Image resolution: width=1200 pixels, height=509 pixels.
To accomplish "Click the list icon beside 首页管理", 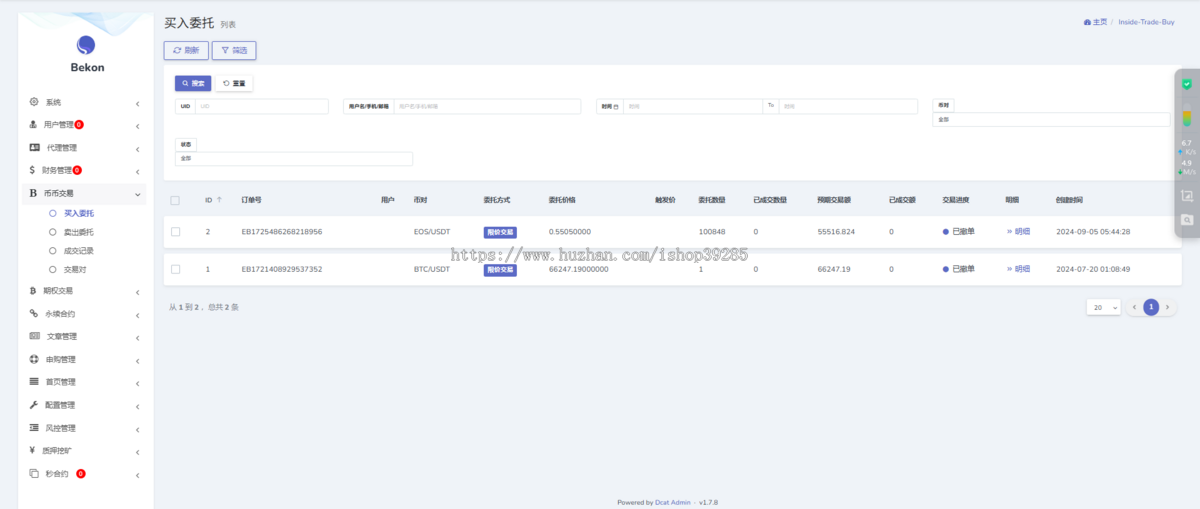I will coord(34,382).
